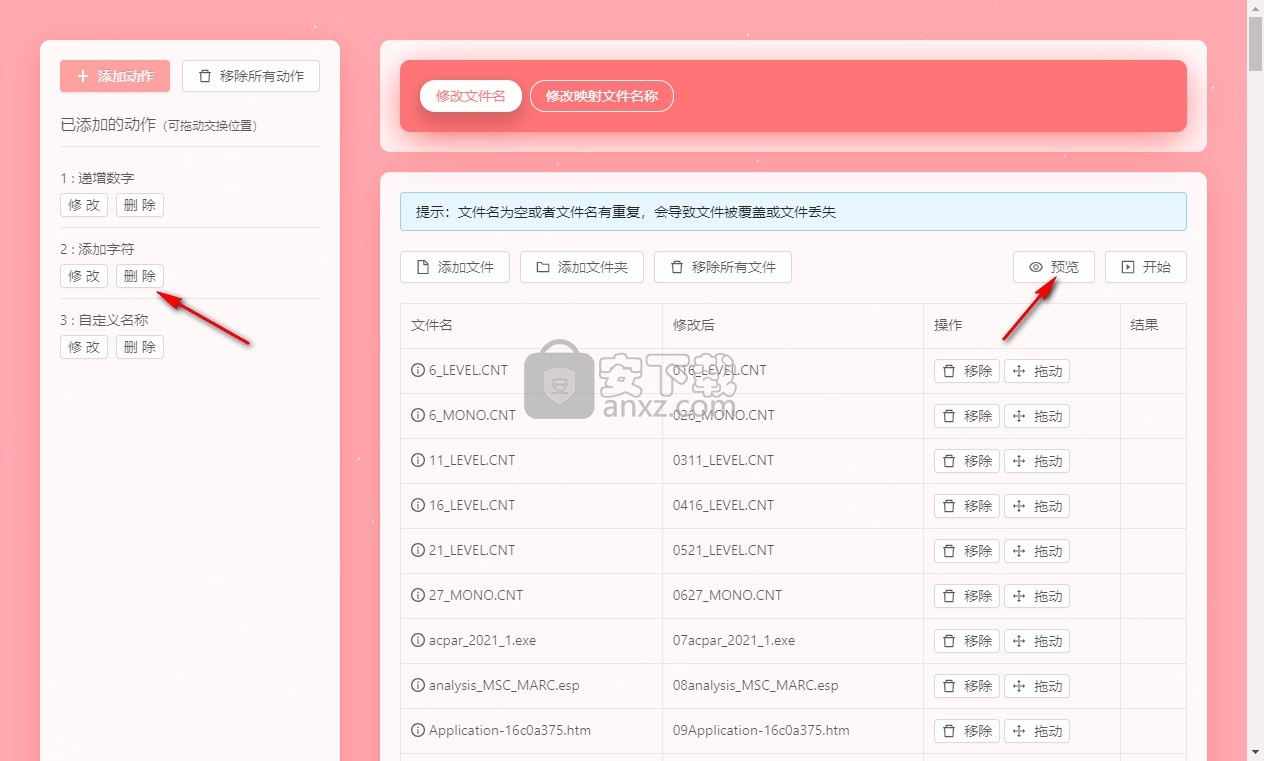Screen dimensions: 1264x761
Task: Click info icon beside 6_LEVEL.CNT
Action: [418, 370]
